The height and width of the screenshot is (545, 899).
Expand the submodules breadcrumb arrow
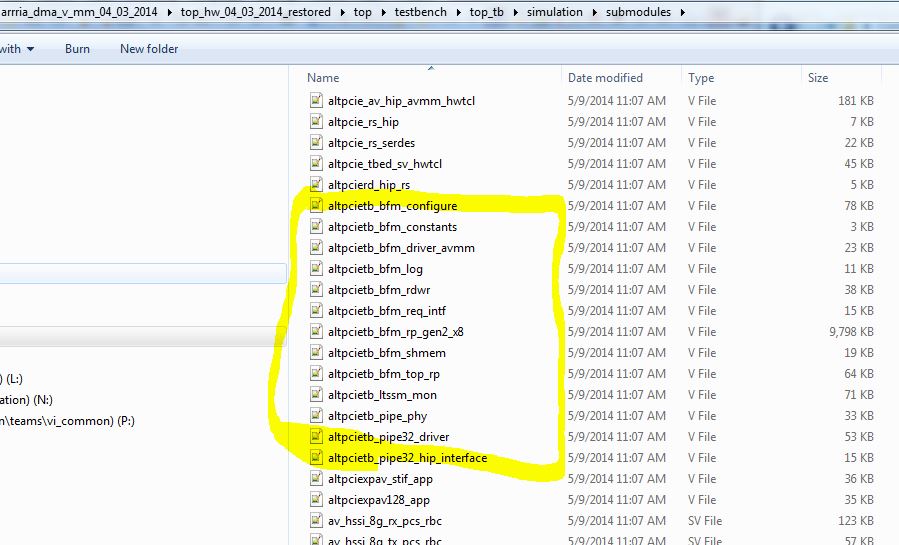pos(681,13)
